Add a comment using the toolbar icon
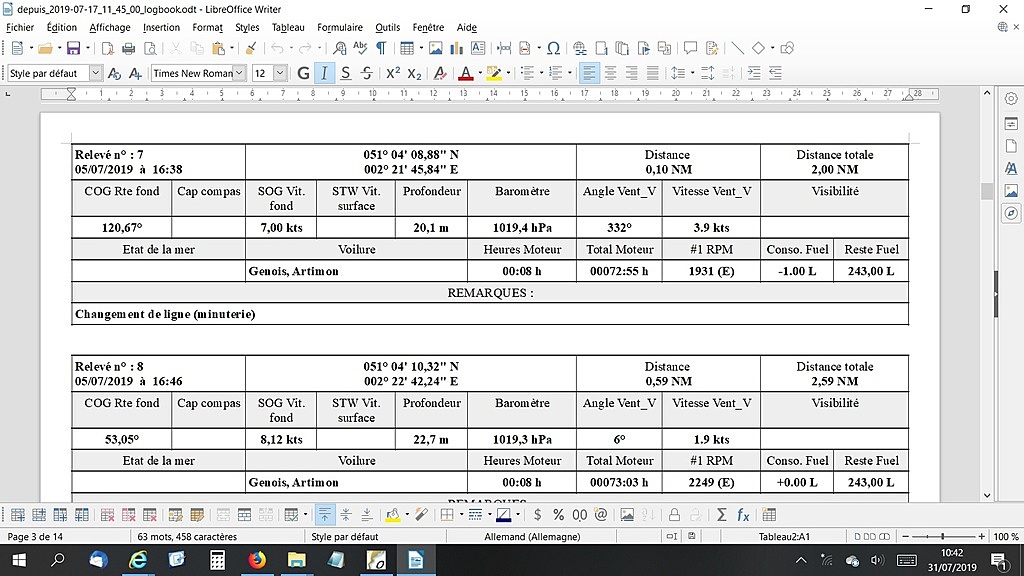Viewport: 1024px width, 576px height. tap(690, 48)
